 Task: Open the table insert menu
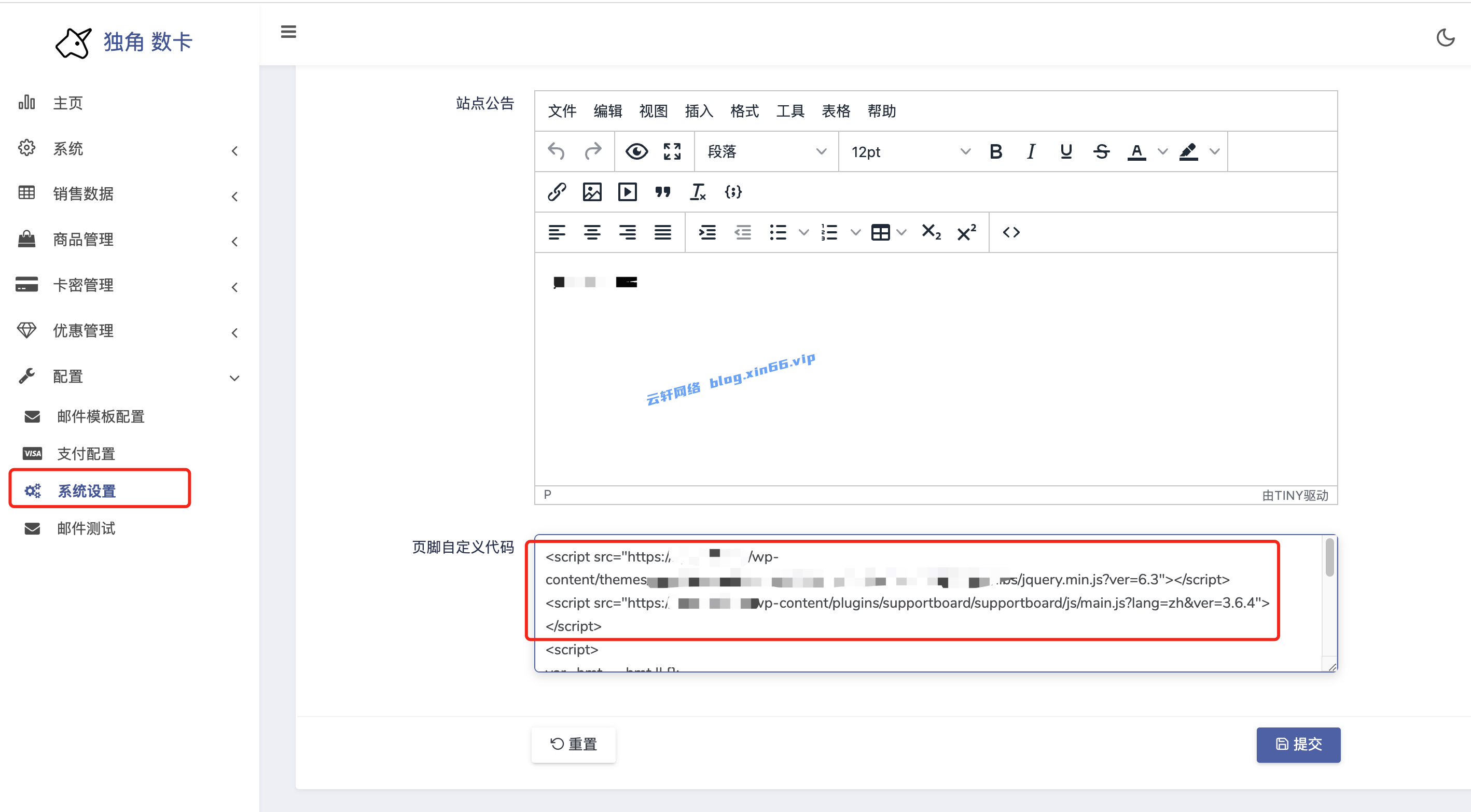[889, 232]
